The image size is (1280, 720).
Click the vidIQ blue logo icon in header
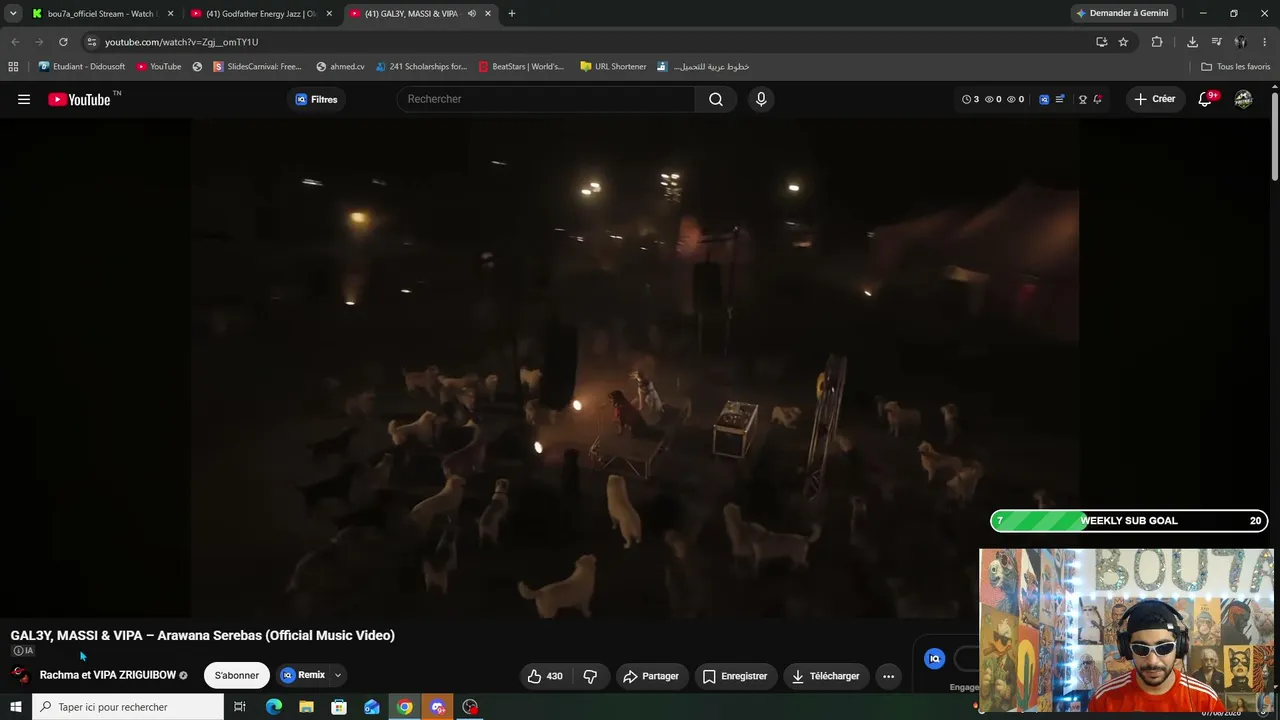pyautogui.click(x=1044, y=99)
